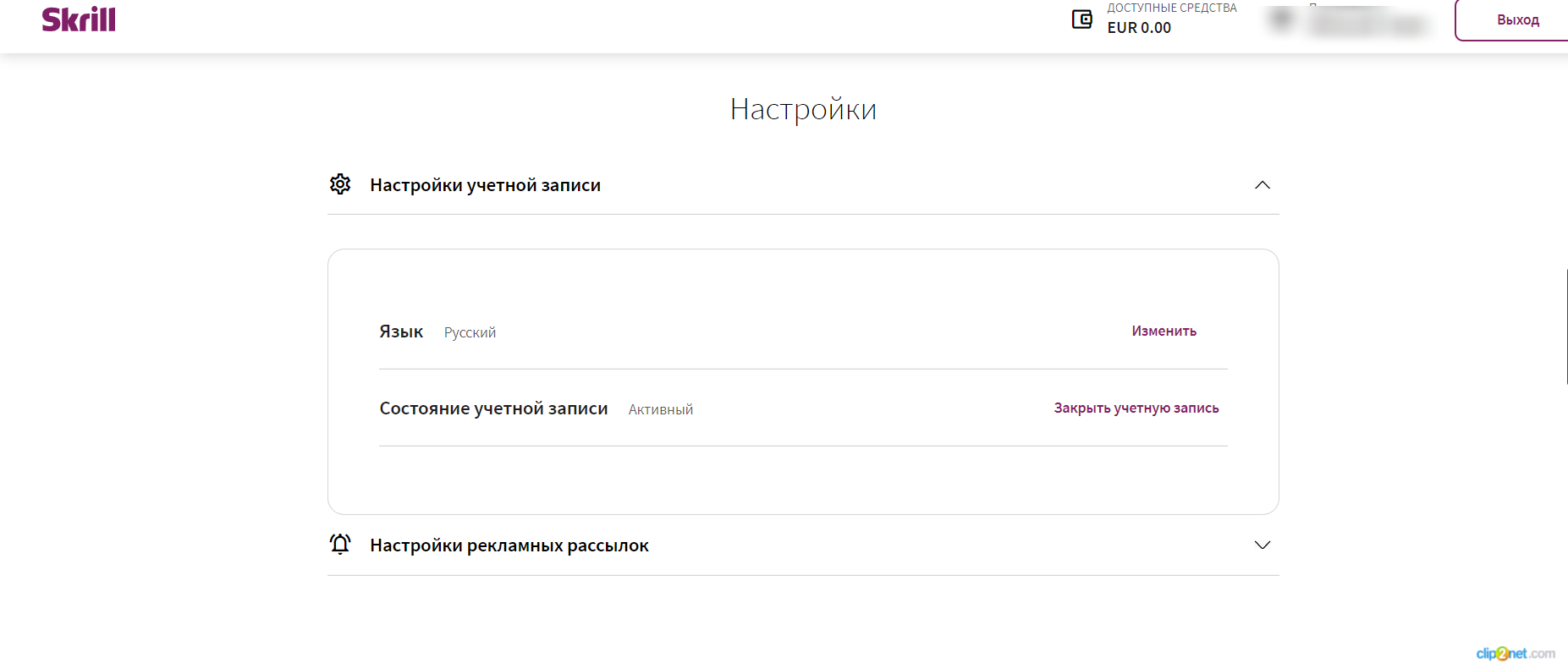
Task: Click the Русский language value
Action: click(470, 332)
